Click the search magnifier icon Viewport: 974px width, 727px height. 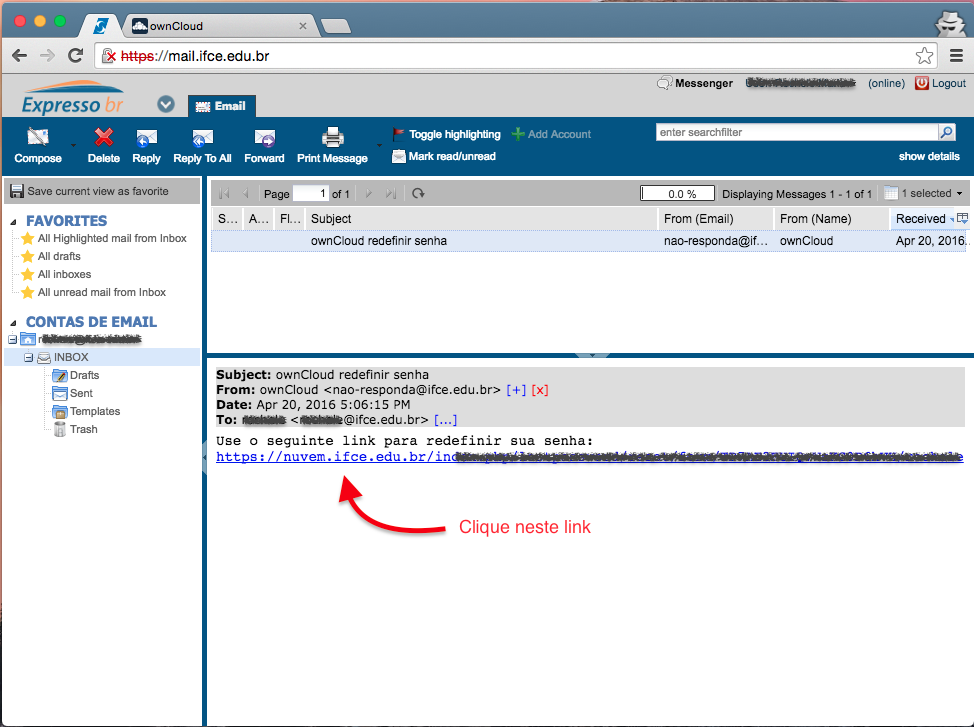[x=947, y=132]
